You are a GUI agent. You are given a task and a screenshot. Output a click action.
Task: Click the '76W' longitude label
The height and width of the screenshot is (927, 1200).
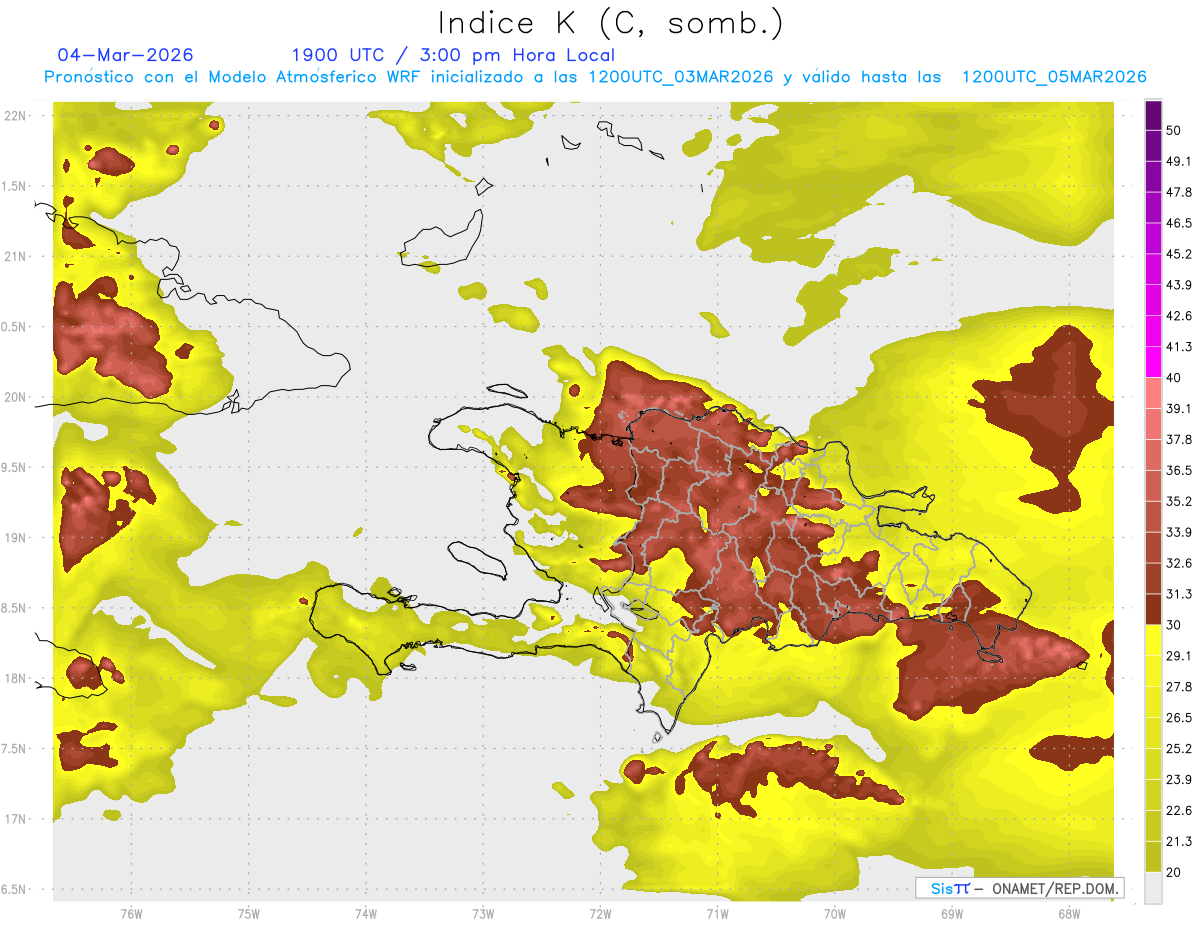(x=131, y=913)
